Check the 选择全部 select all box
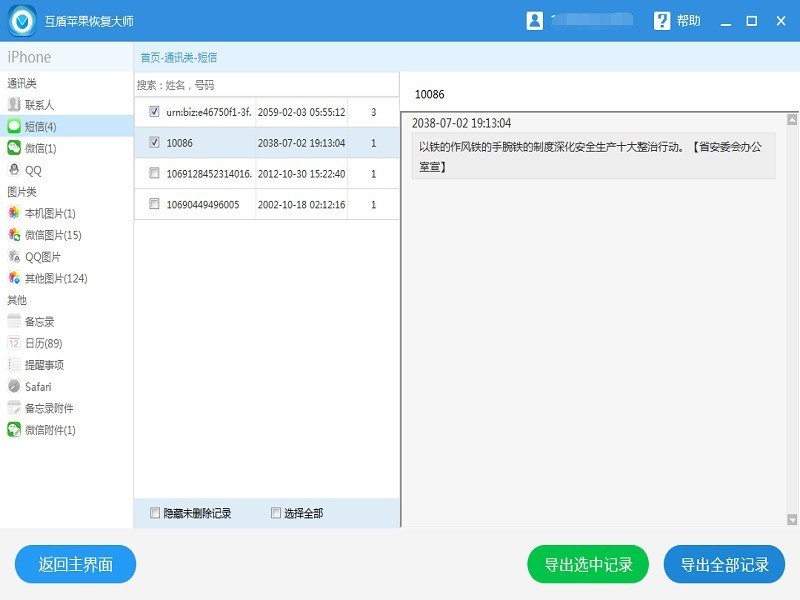This screenshot has height=600, width=800. click(275, 512)
